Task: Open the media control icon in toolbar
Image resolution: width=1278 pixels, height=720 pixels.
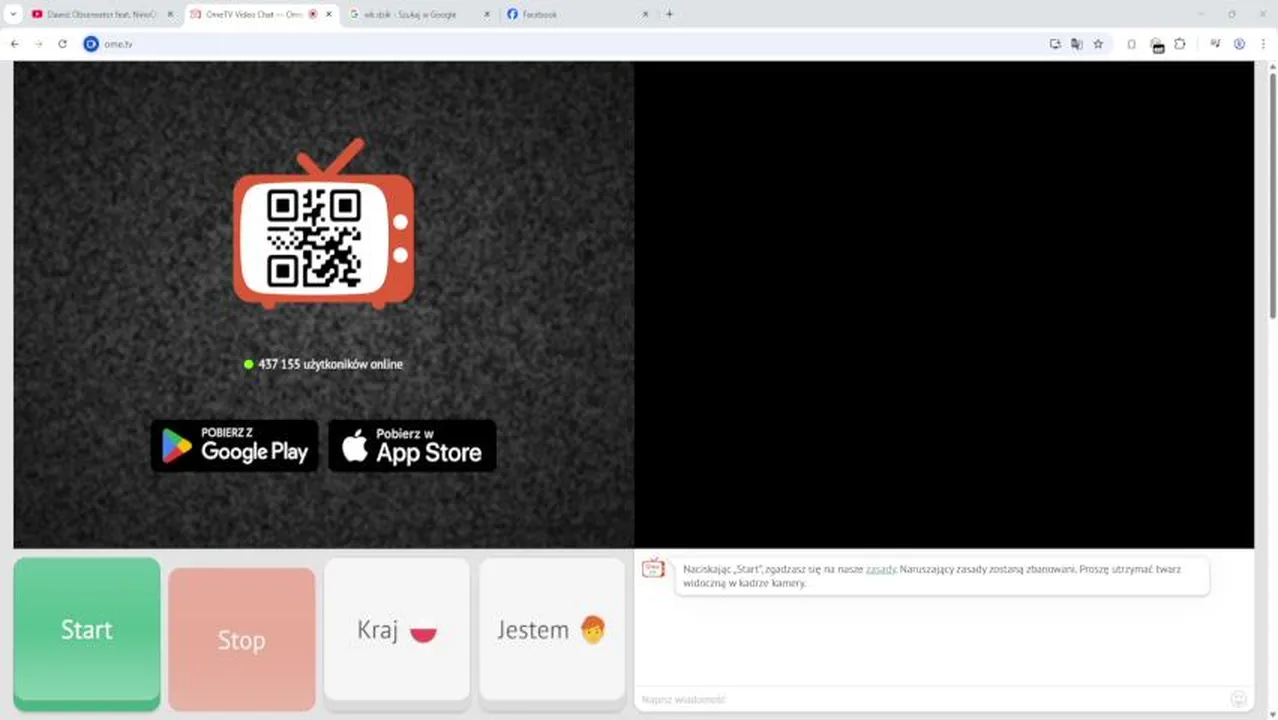Action: [x=1215, y=44]
